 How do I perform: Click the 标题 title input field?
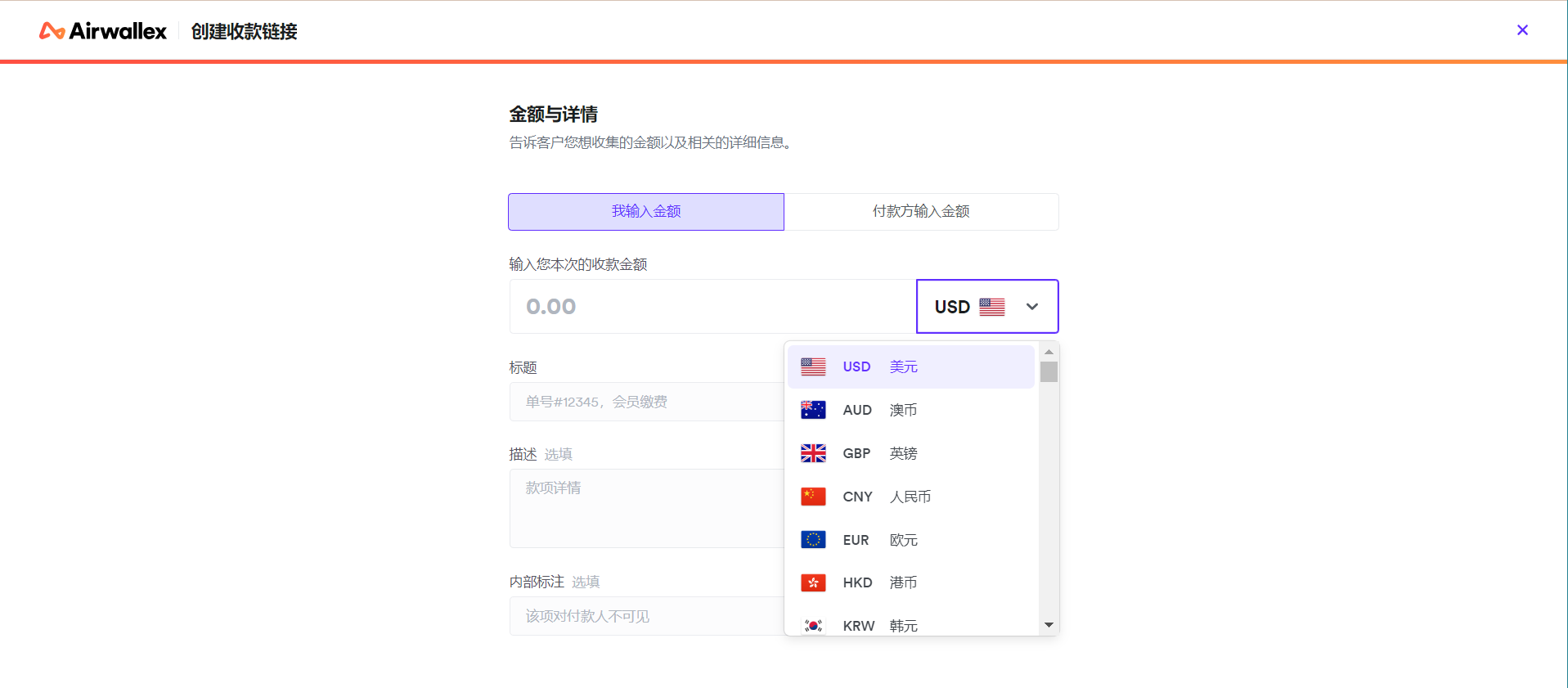(646, 402)
